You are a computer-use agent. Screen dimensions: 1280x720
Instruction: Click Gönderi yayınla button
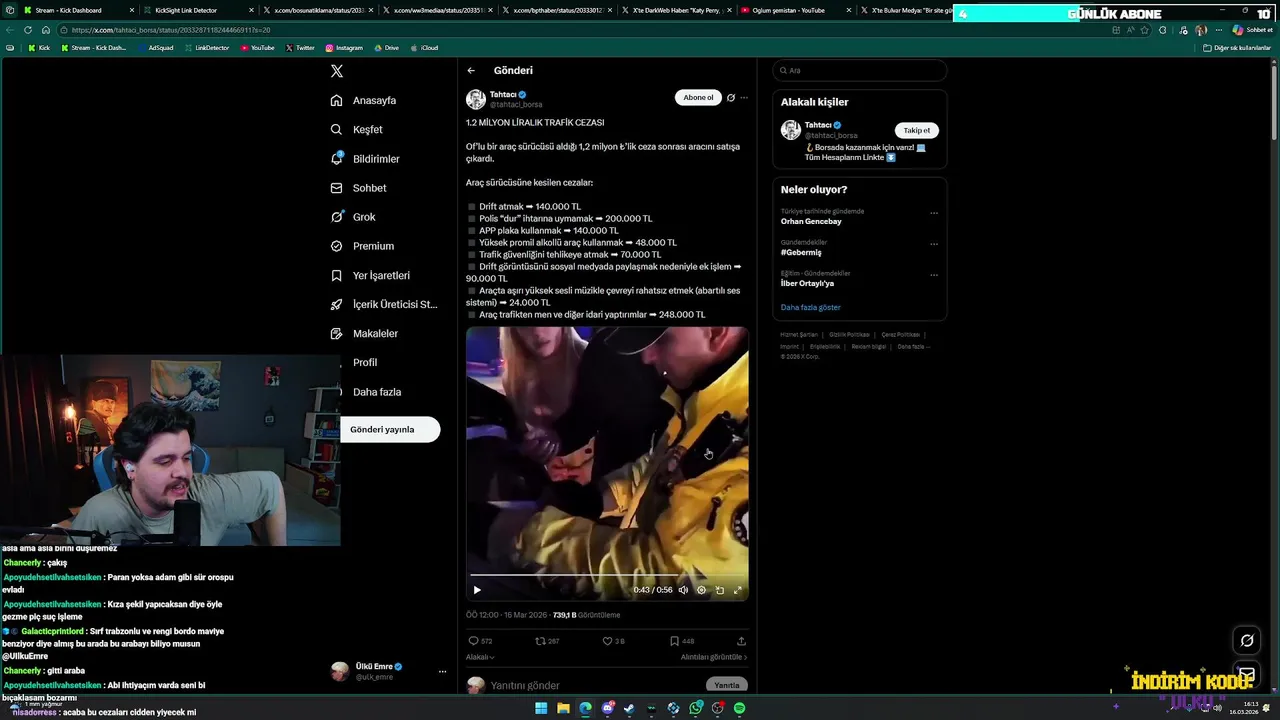390,429
